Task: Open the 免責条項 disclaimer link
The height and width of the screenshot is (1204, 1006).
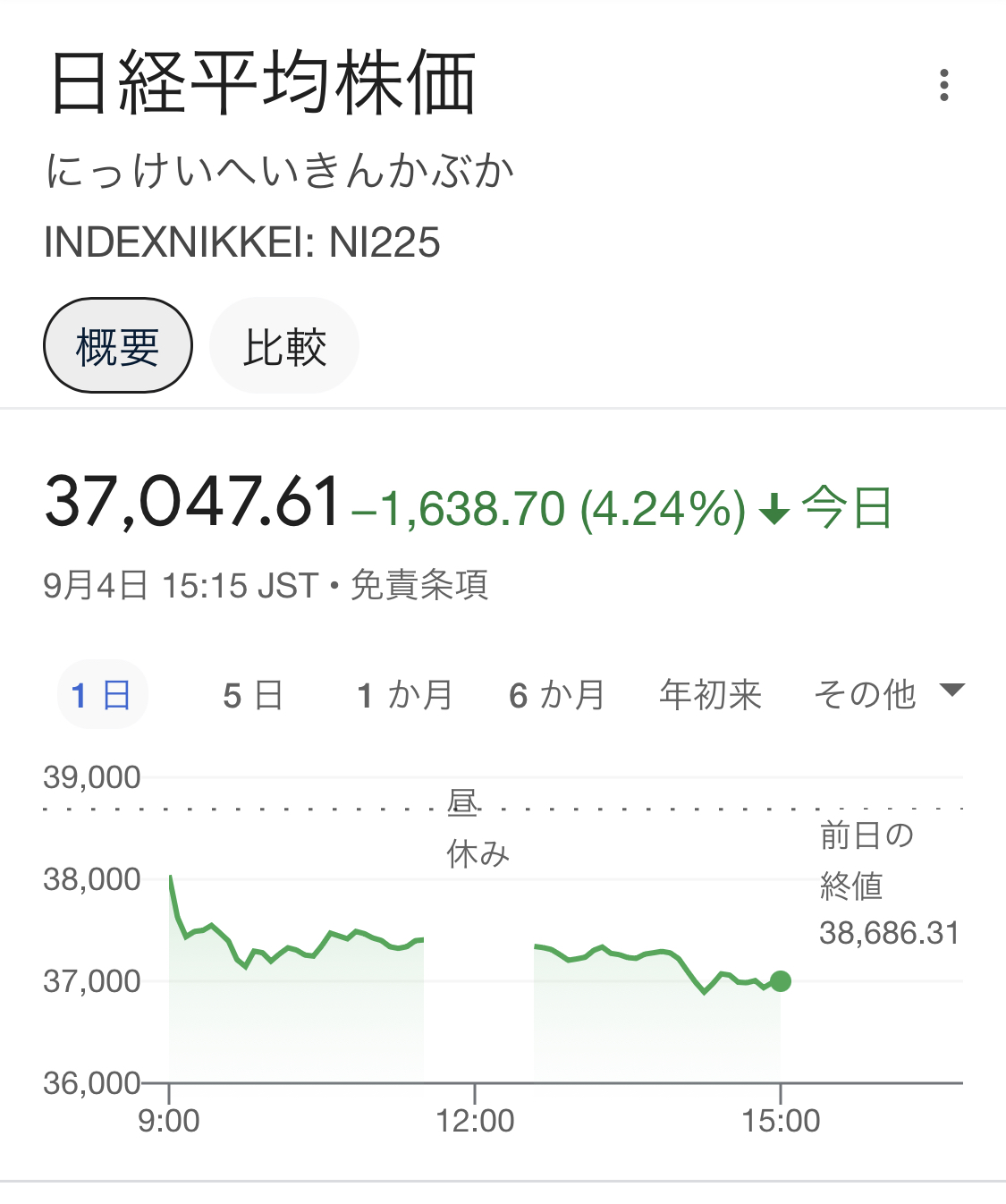Action: tap(419, 586)
